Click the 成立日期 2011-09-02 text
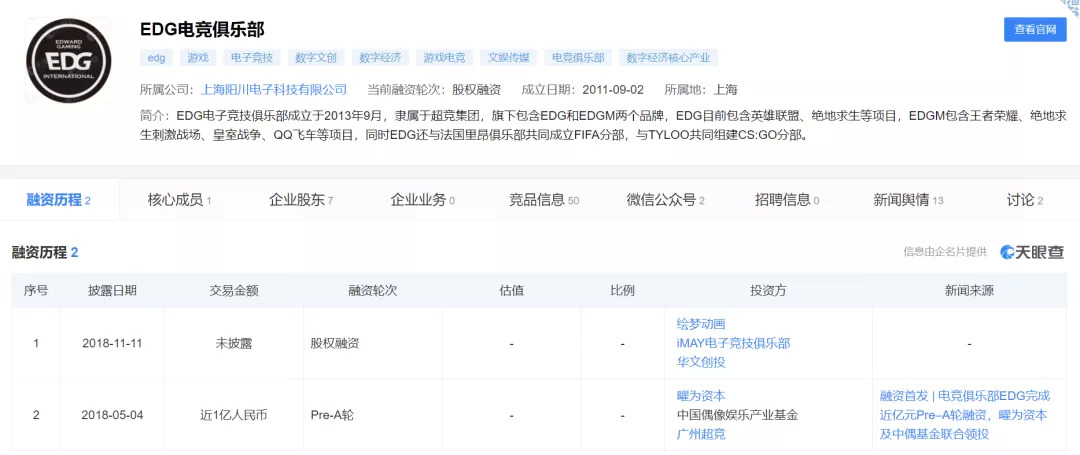 583,89
